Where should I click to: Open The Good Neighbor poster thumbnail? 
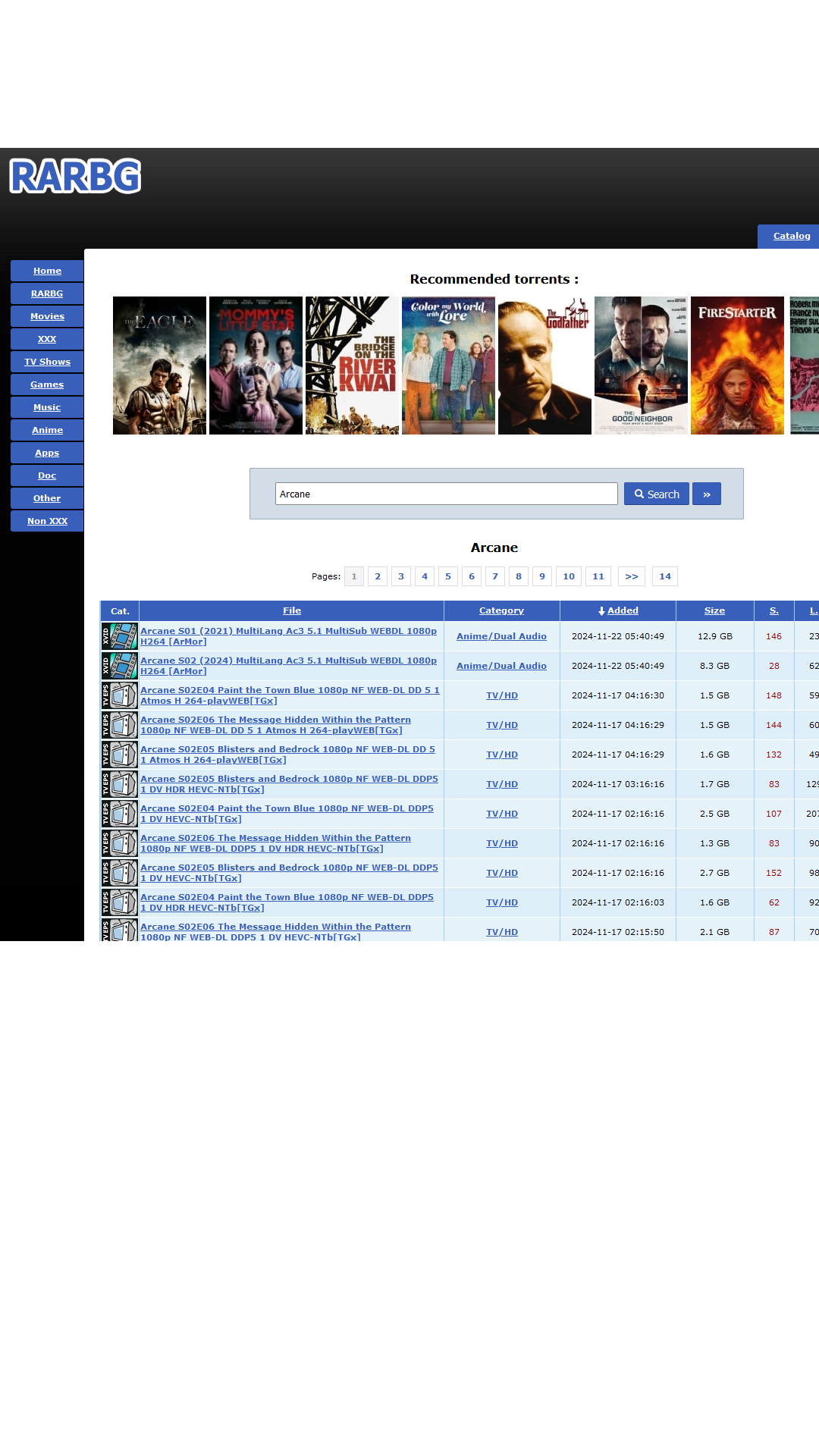[x=641, y=366]
